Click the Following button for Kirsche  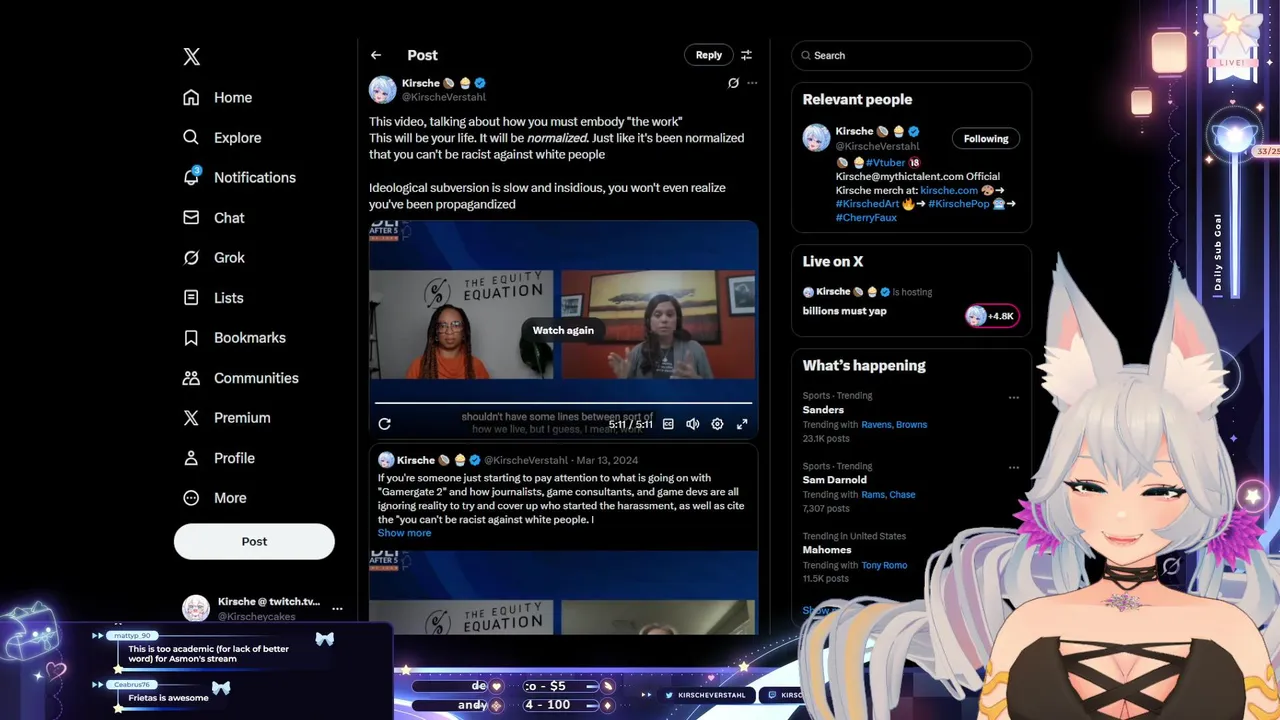[x=986, y=139]
